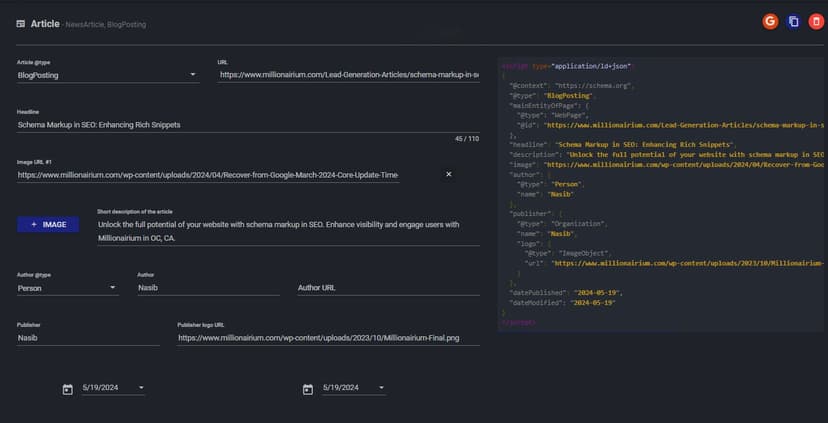The width and height of the screenshot is (828, 423).
Task: Open the Author @type Person dropdown
Action: point(113,288)
